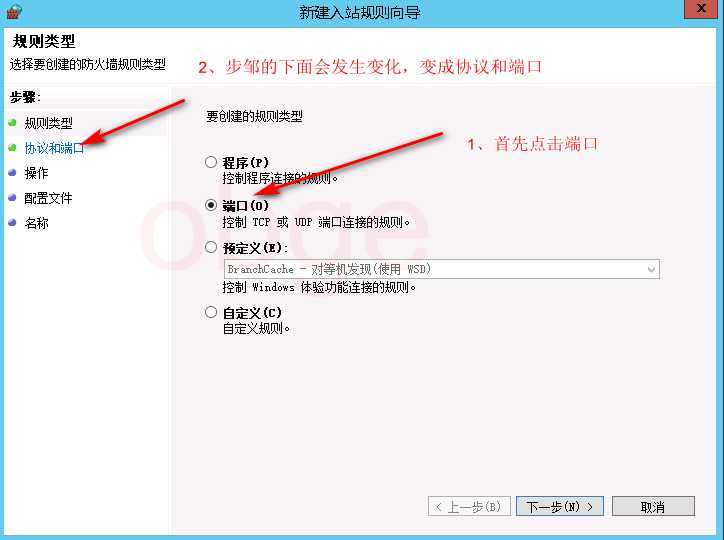
Task: Choose the 预定义(E) radio option
Action: pyautogui.click(x=211, y=247)
